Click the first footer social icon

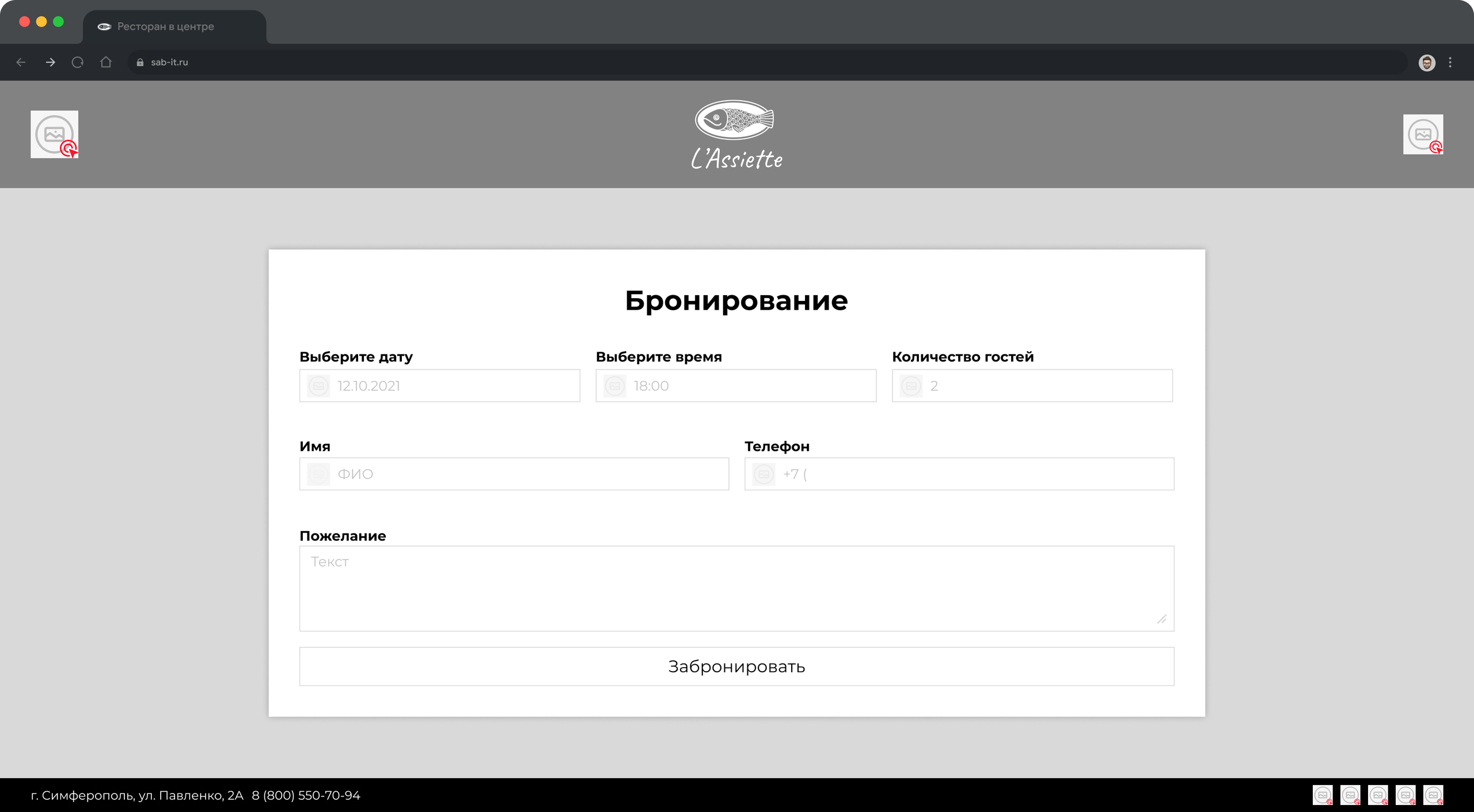1323,795
